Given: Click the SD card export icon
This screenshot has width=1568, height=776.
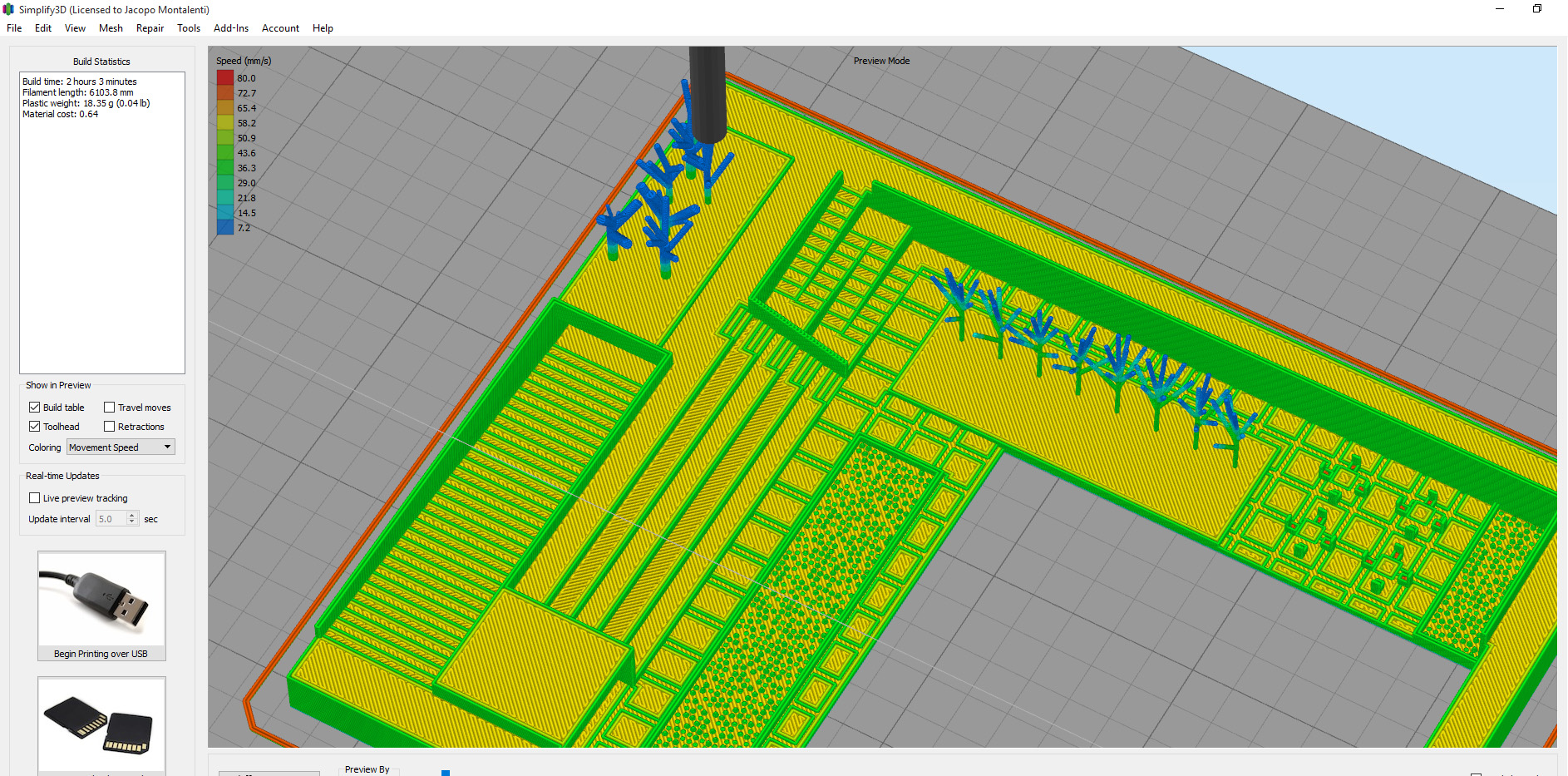Looking at the screenshot, I should tap(101, 724).
